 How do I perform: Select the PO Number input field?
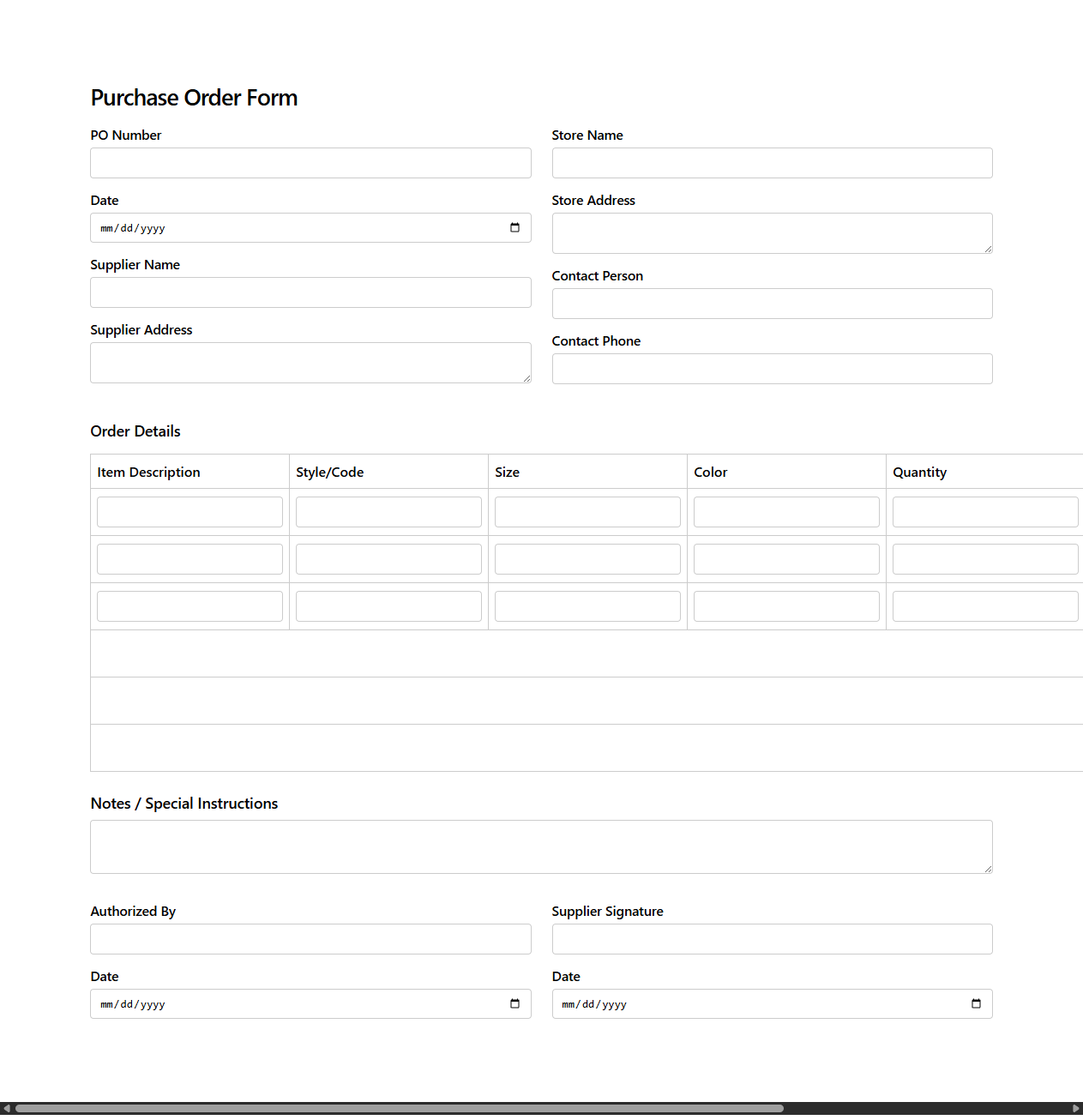click(x=310, y=163)
